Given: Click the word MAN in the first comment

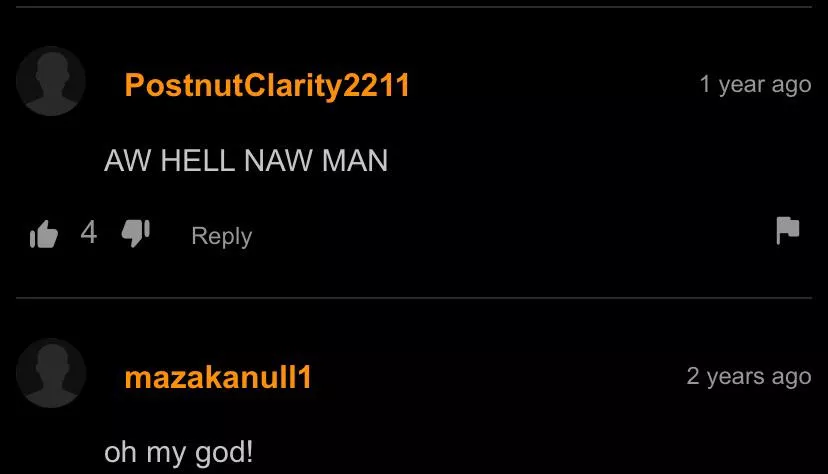Looking at the screenshot, I should click(x=355, y=160).
